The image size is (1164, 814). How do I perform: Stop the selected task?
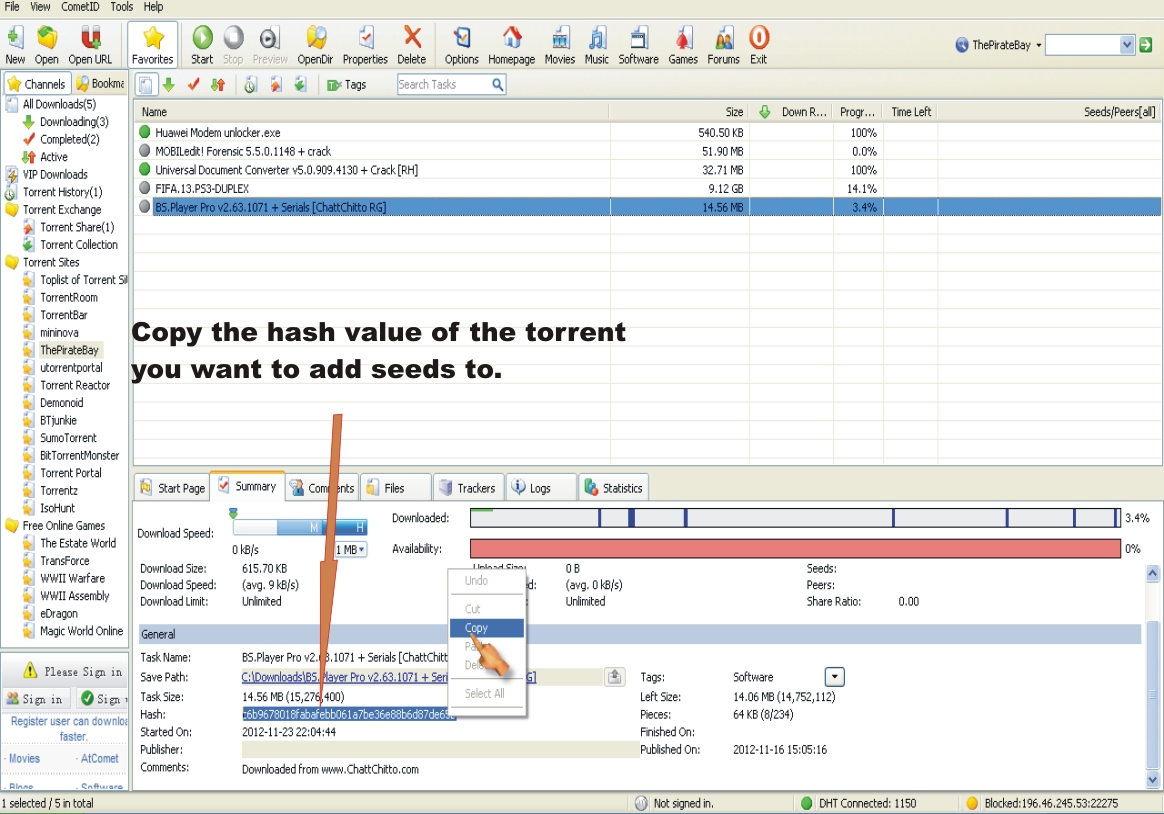click(233, 45)
